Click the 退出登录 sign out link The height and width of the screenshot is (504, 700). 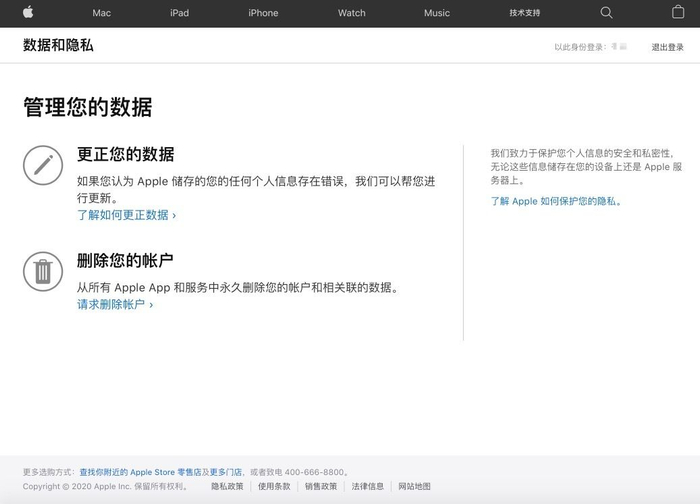point(667,47)
